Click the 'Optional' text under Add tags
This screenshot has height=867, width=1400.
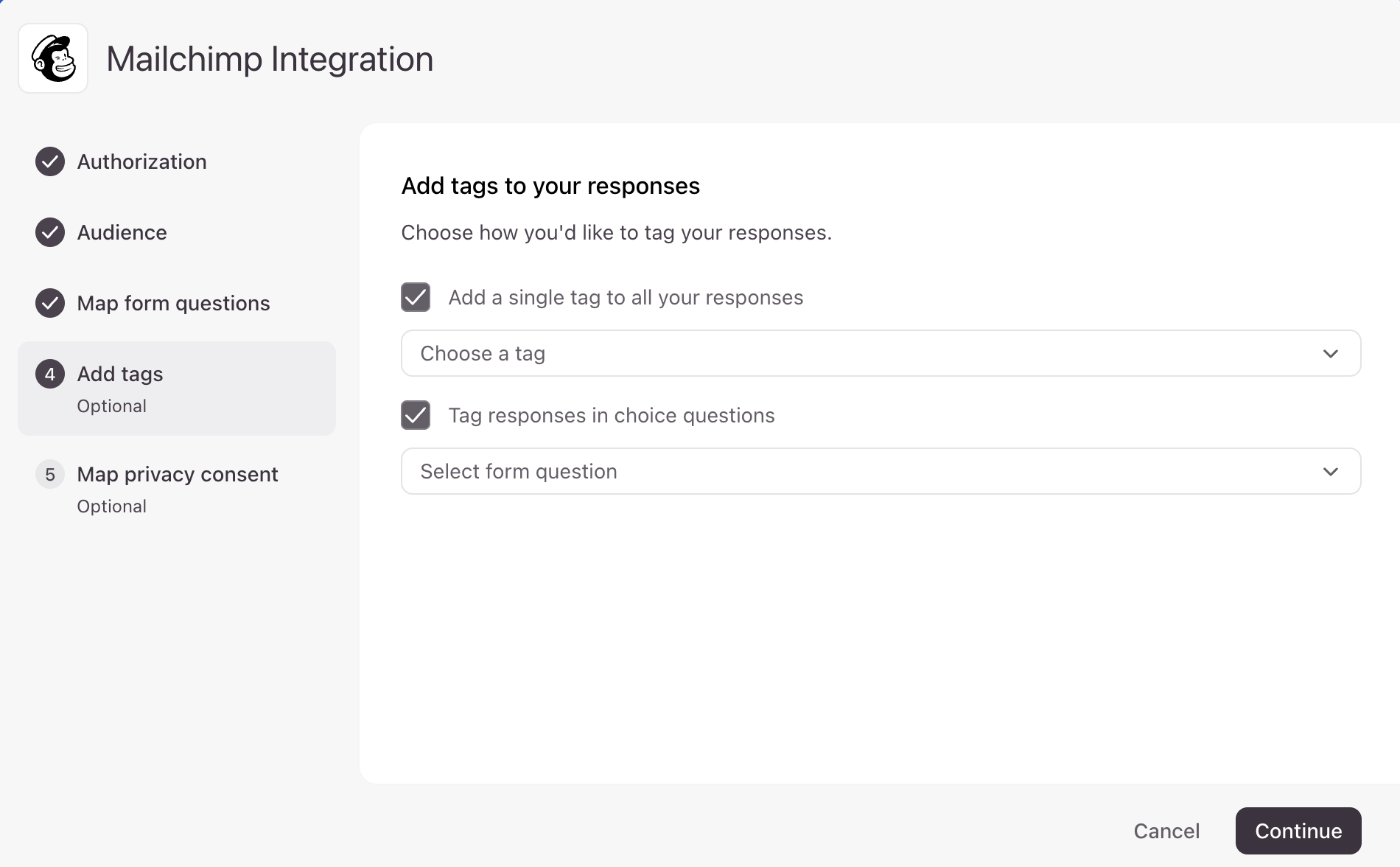click(x=112, y=406)
